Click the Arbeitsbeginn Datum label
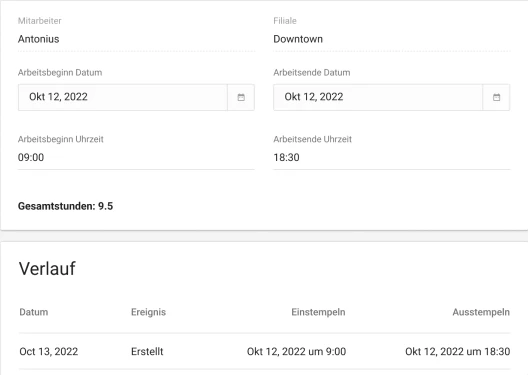Screen dimensions: 528x375 coord(60,72)
